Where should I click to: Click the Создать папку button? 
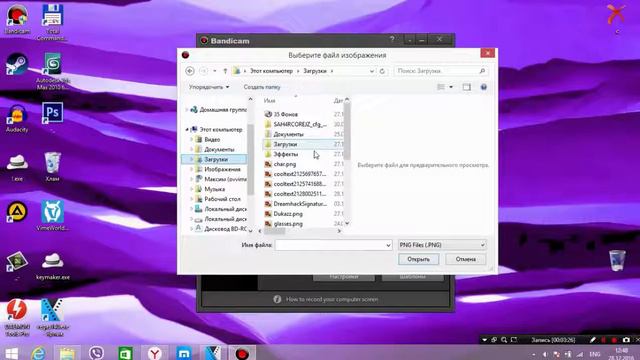(x=262, y=87)
